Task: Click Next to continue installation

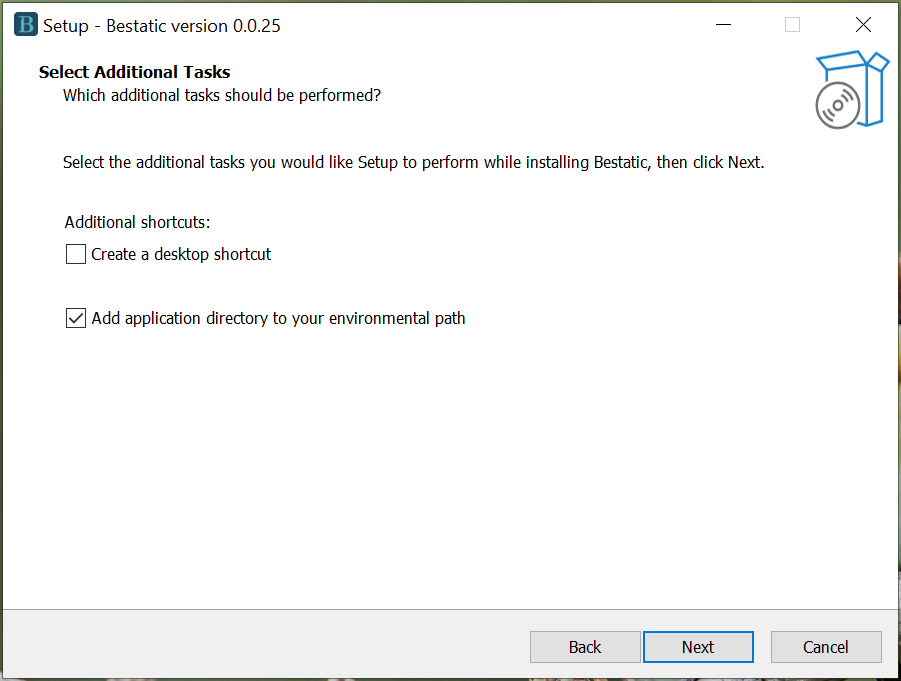Action: [x=698, y=647]
